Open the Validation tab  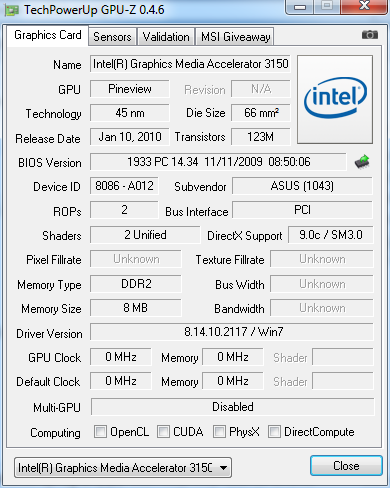tap(166, 37)
